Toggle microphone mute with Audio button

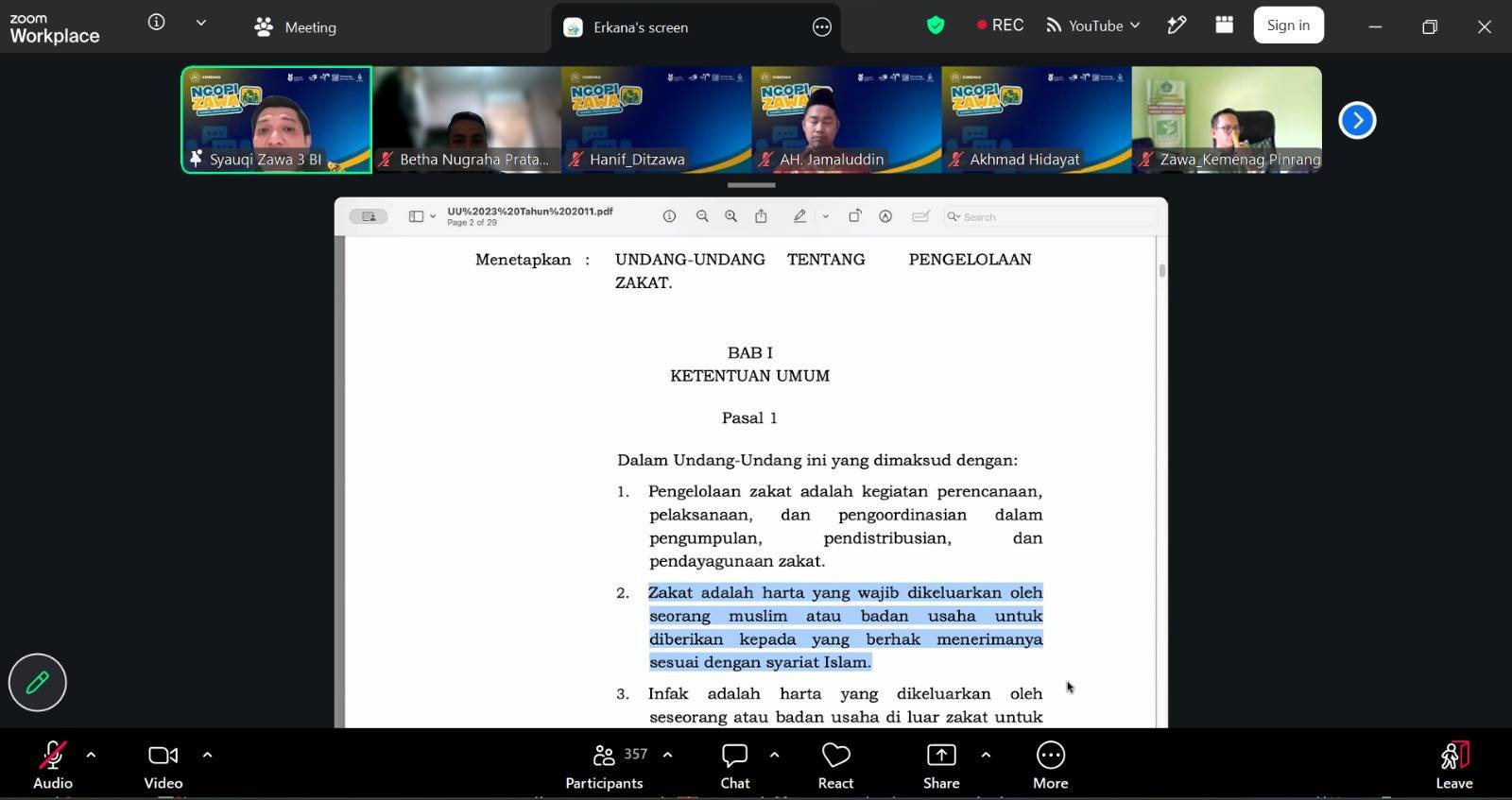point(53,765)
